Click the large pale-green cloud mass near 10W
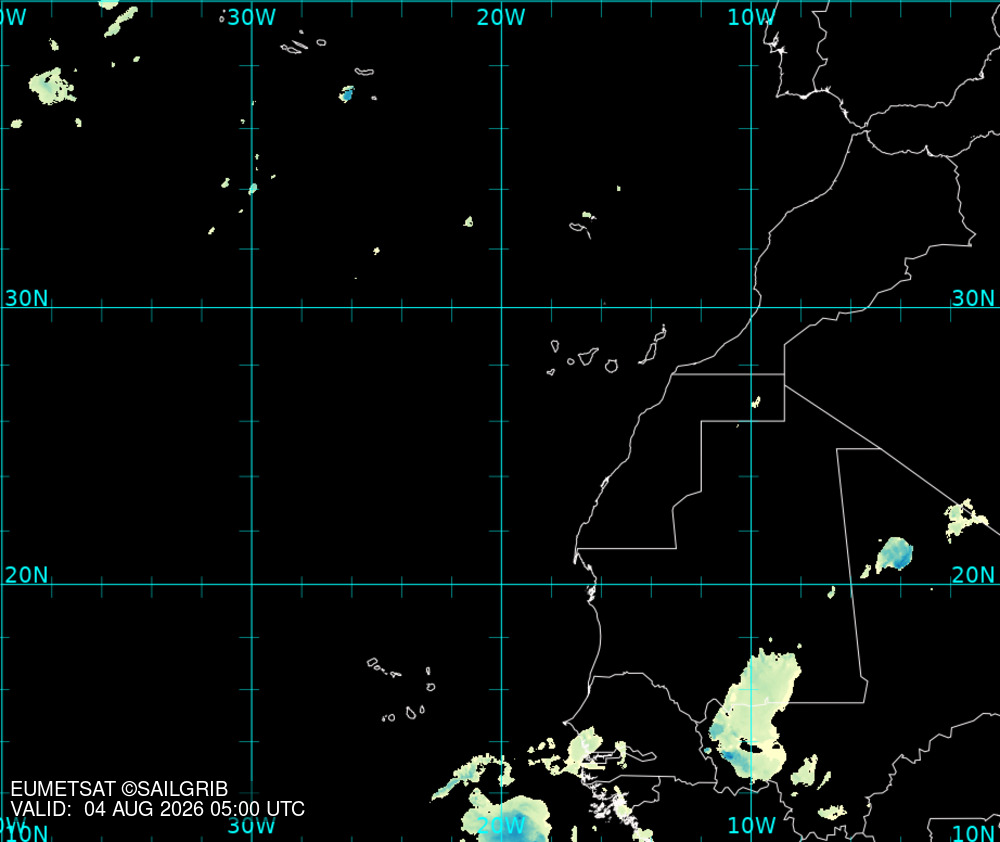1000x842 pixels. pyautogui.click(x=754, y=714)
